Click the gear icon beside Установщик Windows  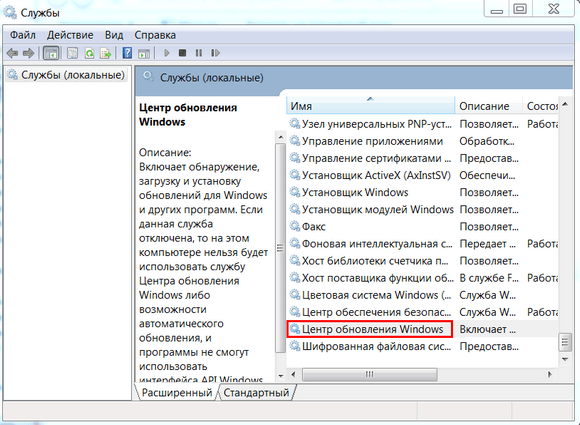pyautogui.click(x=295, y=192)
